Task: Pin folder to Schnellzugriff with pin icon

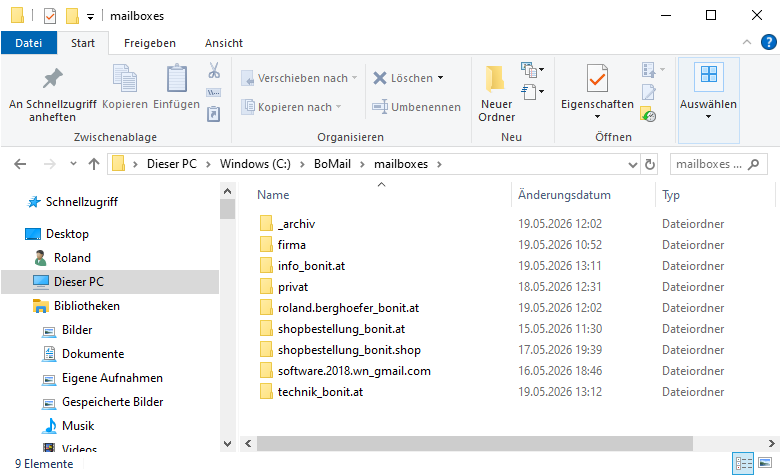Action: pos(52,79)
